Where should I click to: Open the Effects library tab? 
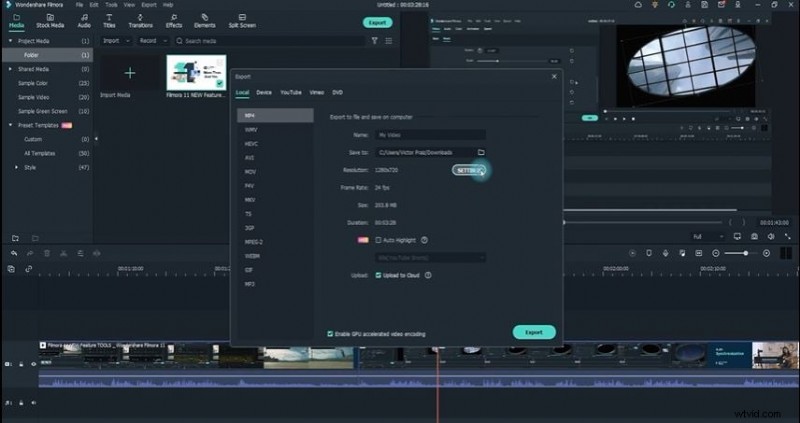pos(173,21)
